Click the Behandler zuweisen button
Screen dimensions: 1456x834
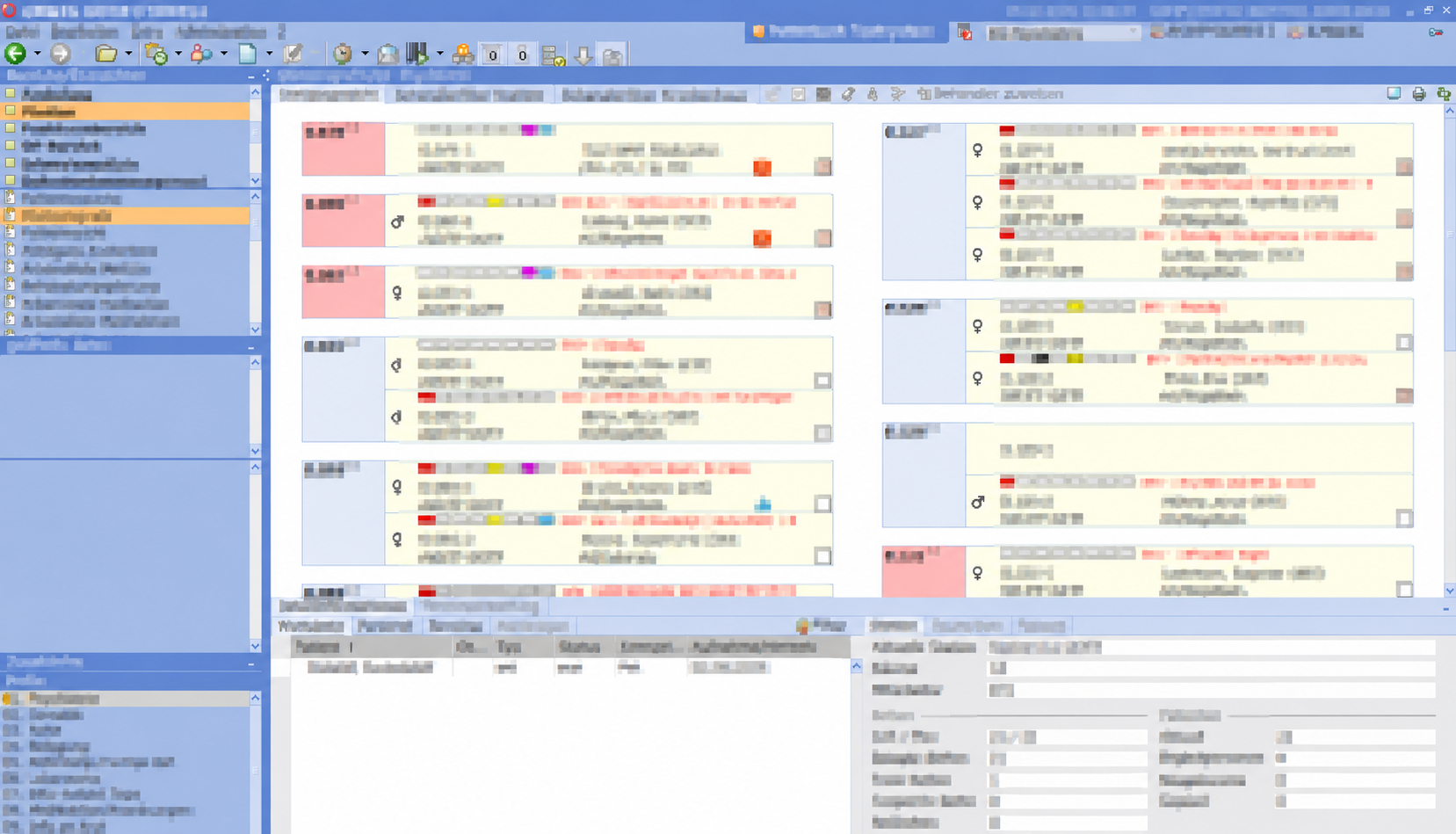tap(990, 94)
